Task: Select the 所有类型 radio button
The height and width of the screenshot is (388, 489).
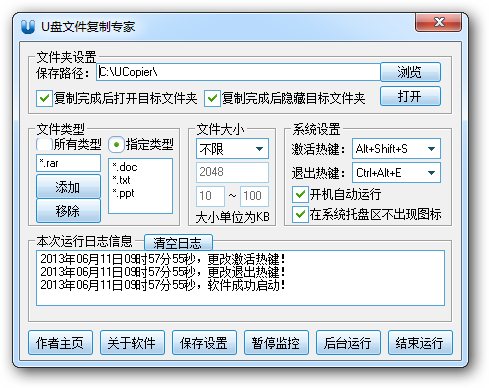Action: 44,144
